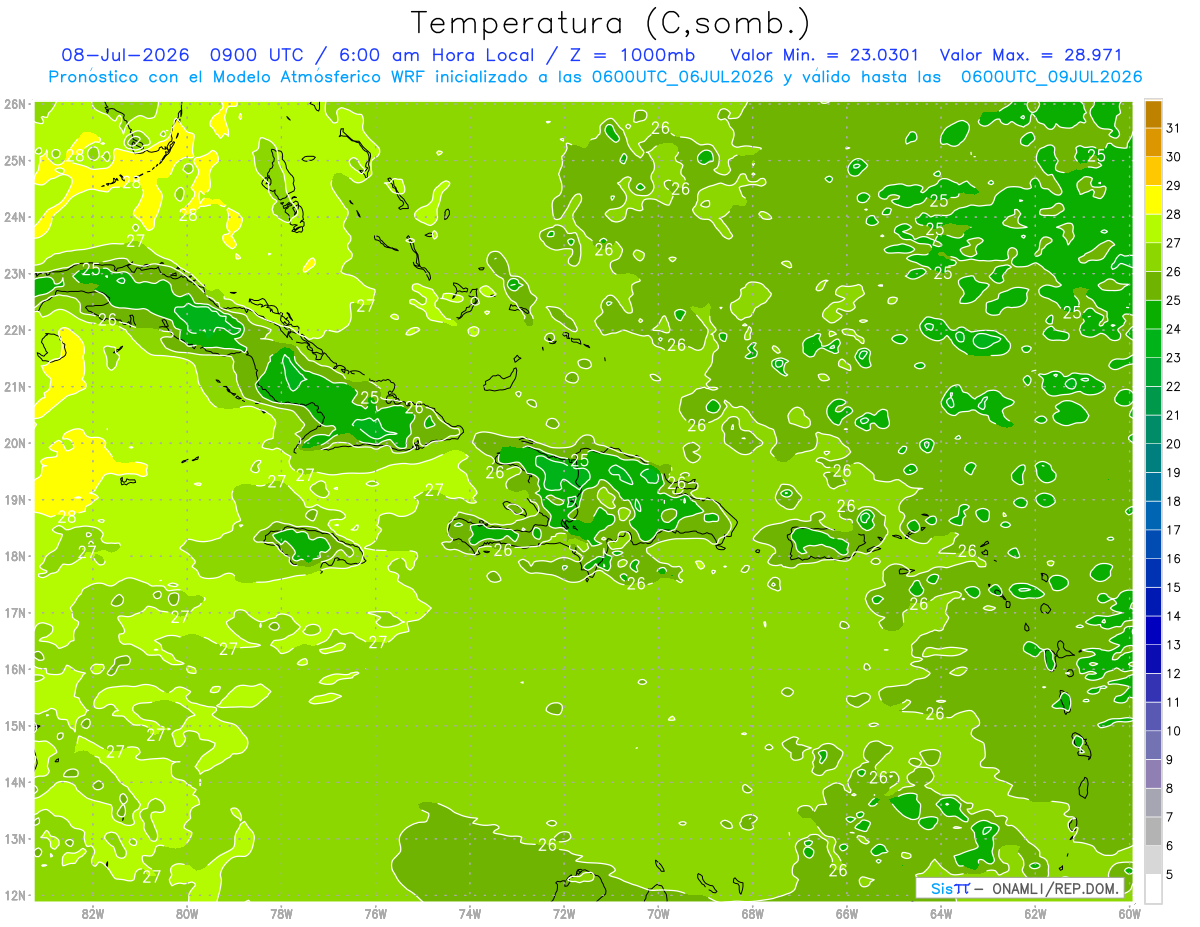The height and width of the screenshot is (927, 1200).
Task: Click the "14N" latitude axis label
Action: 15,782
